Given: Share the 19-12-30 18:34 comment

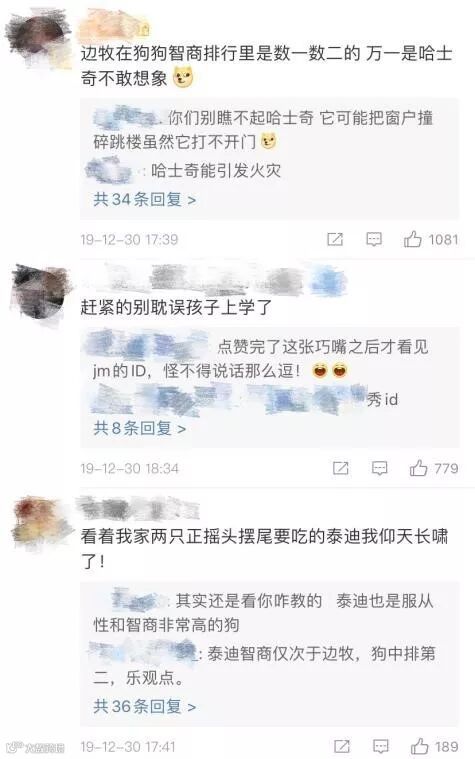Looking at the screenshot, I should click(x=340, y=468).
